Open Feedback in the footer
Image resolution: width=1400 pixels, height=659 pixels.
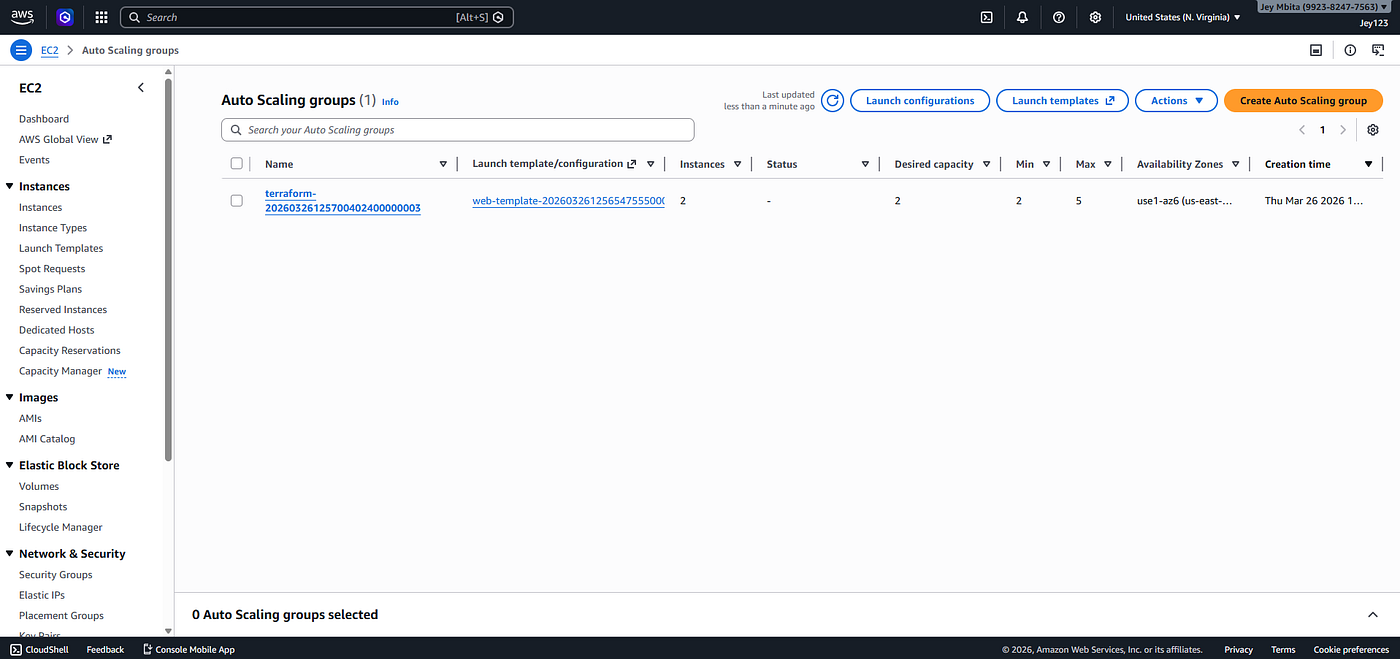click(105, 649)
